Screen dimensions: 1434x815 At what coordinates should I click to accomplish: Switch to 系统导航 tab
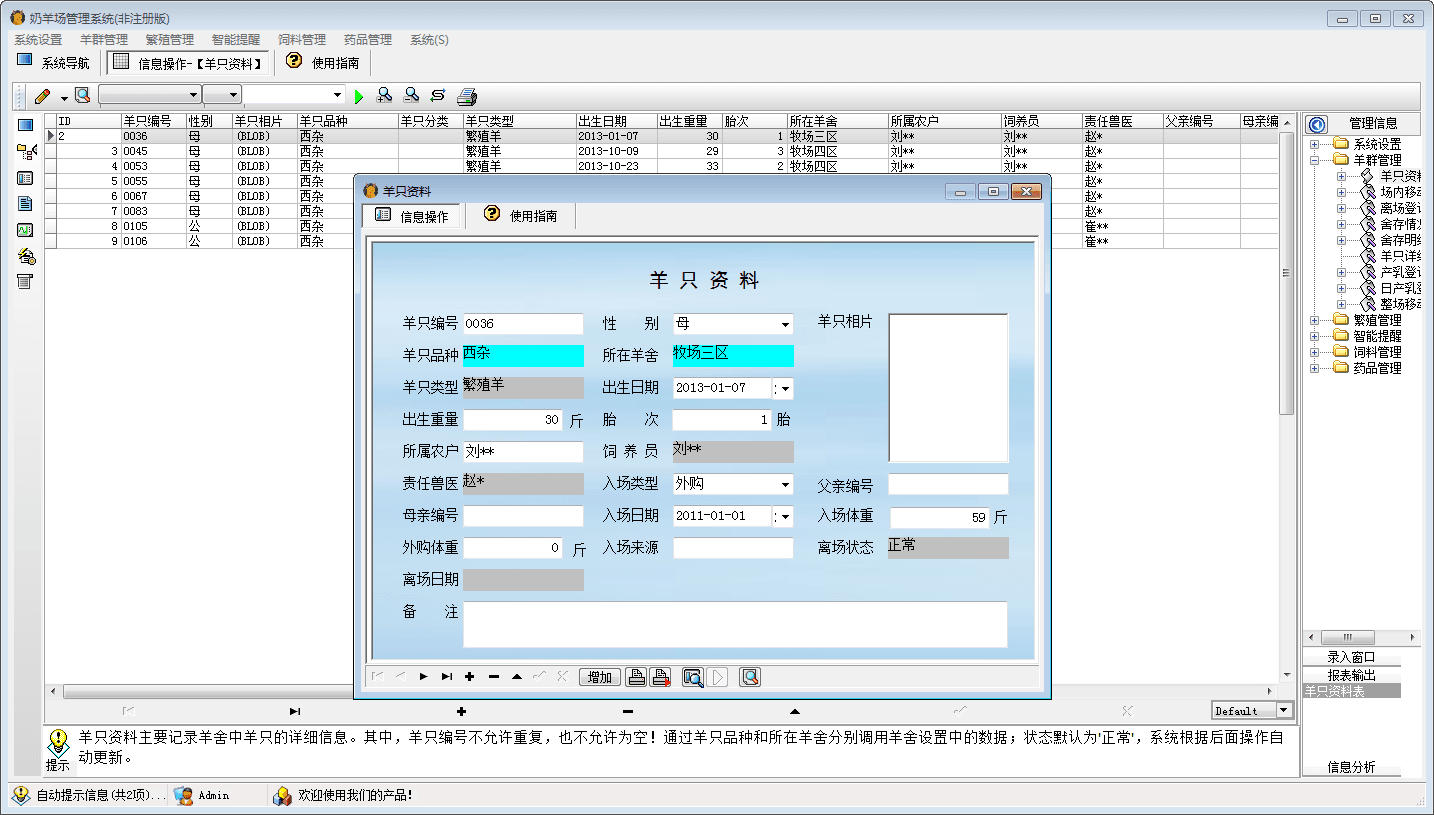53,63
